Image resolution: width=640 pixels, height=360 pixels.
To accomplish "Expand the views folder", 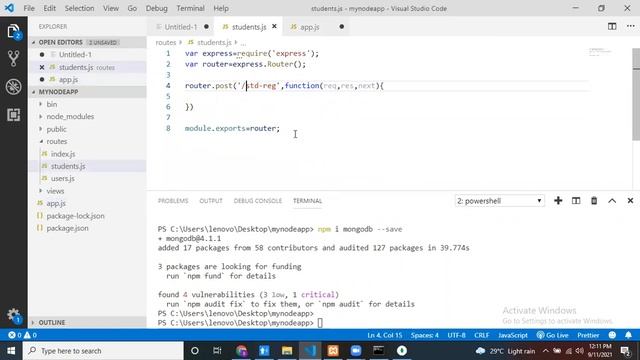I will click(55, 191).
